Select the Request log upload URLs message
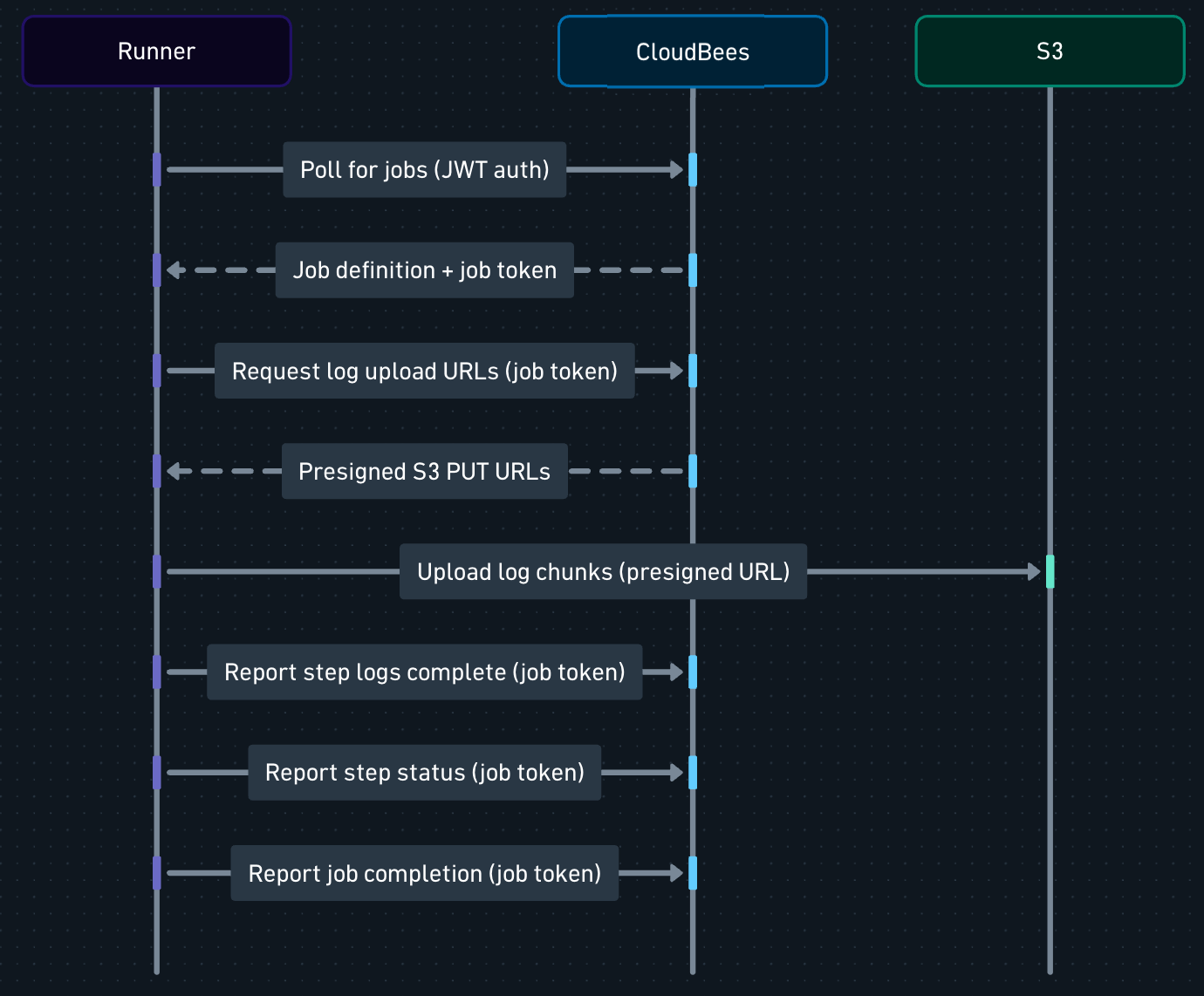The image size is (1204, 996). (425, 371)
